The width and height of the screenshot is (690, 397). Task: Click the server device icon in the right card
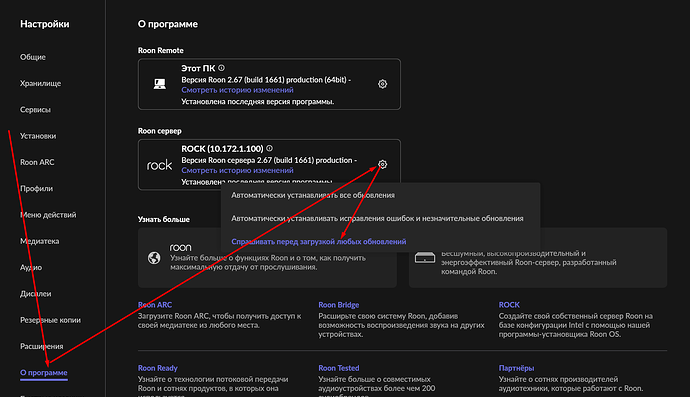[425, 258]
